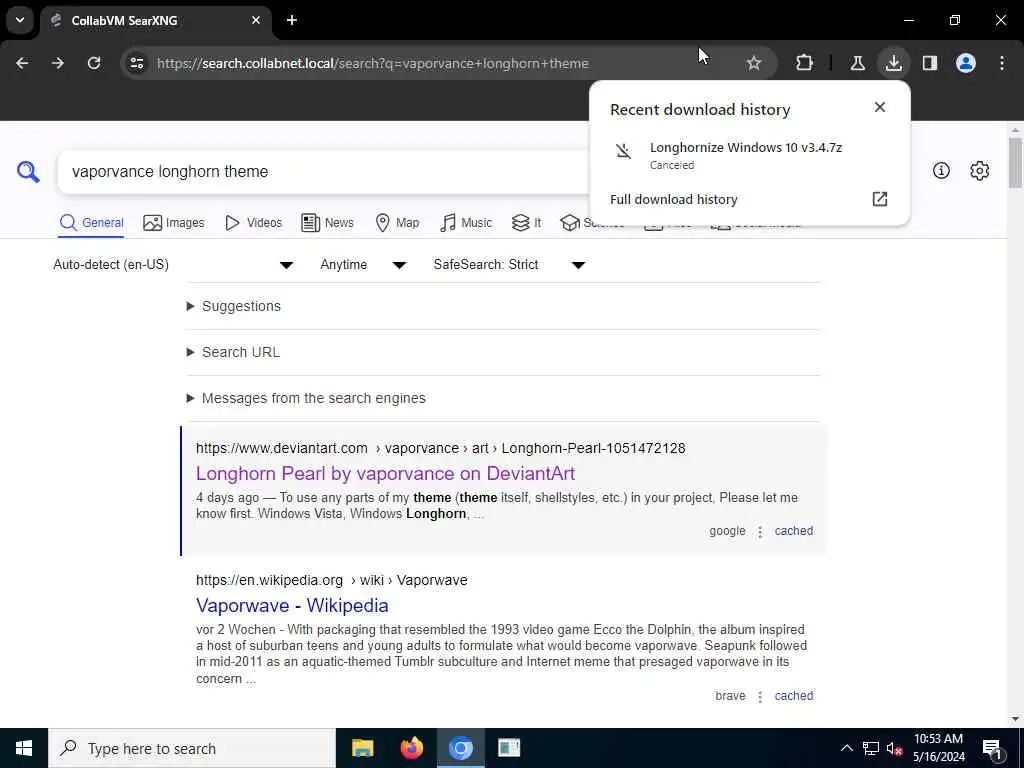Open the tab search dropdown arrow
This screenshot has width=1024, height=768.
pyautogui.click(x=20, y=20)
